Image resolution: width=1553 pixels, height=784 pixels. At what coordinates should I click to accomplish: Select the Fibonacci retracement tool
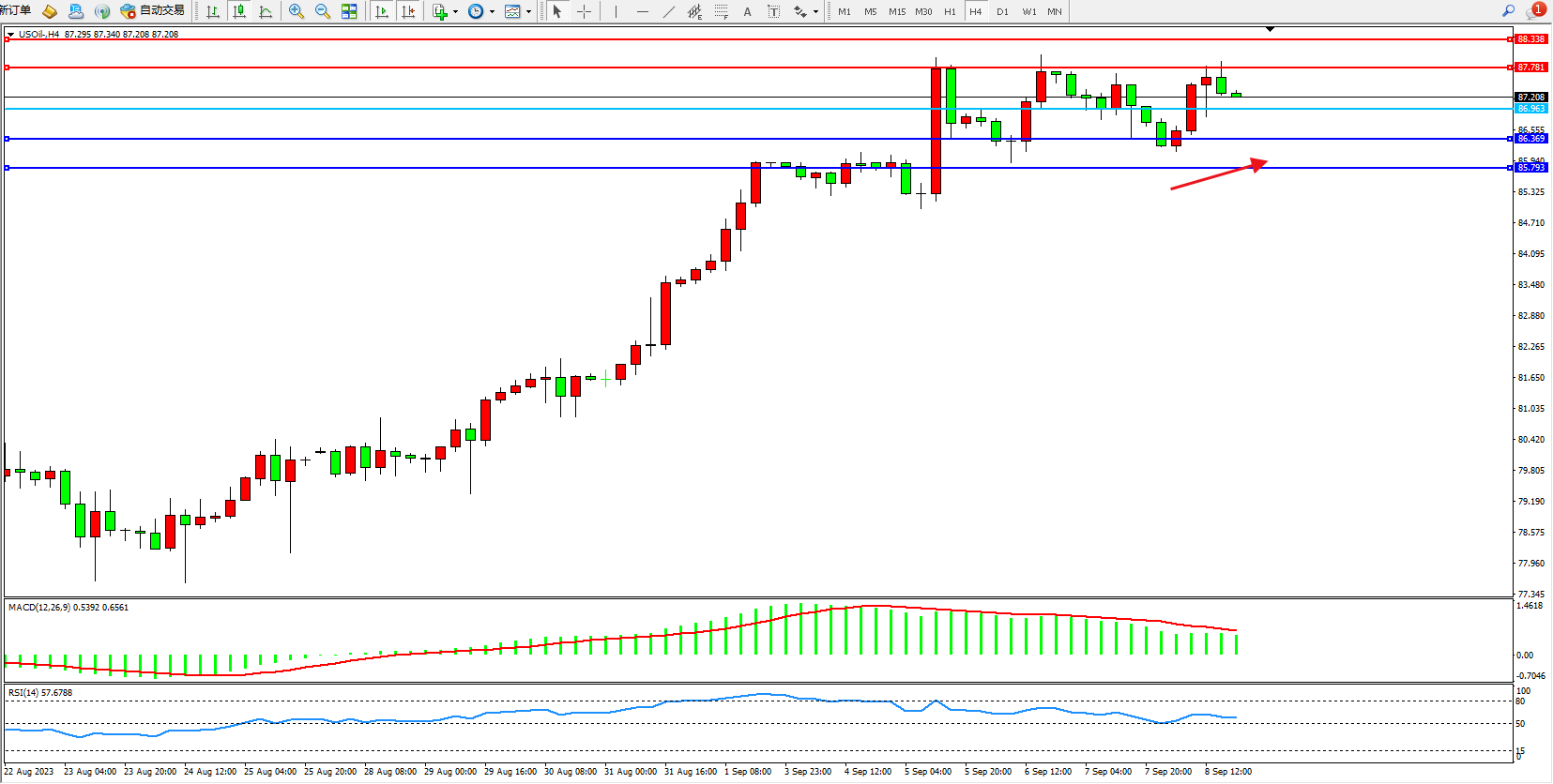click(721, 11)
